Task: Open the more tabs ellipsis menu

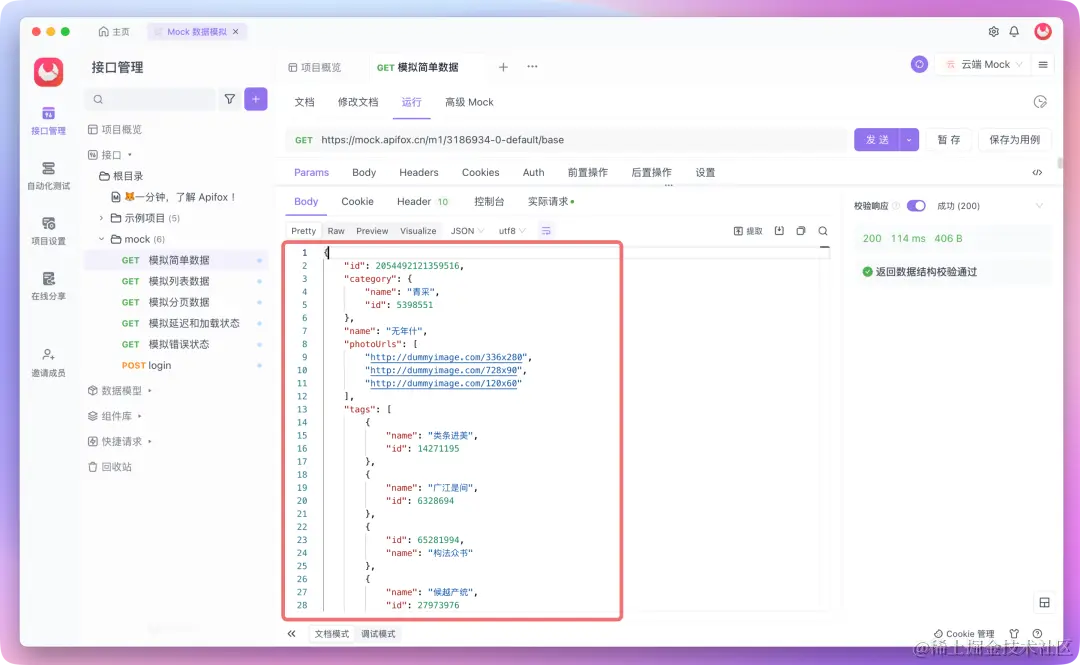Action: pyautogui.click(x=532, y=67)
